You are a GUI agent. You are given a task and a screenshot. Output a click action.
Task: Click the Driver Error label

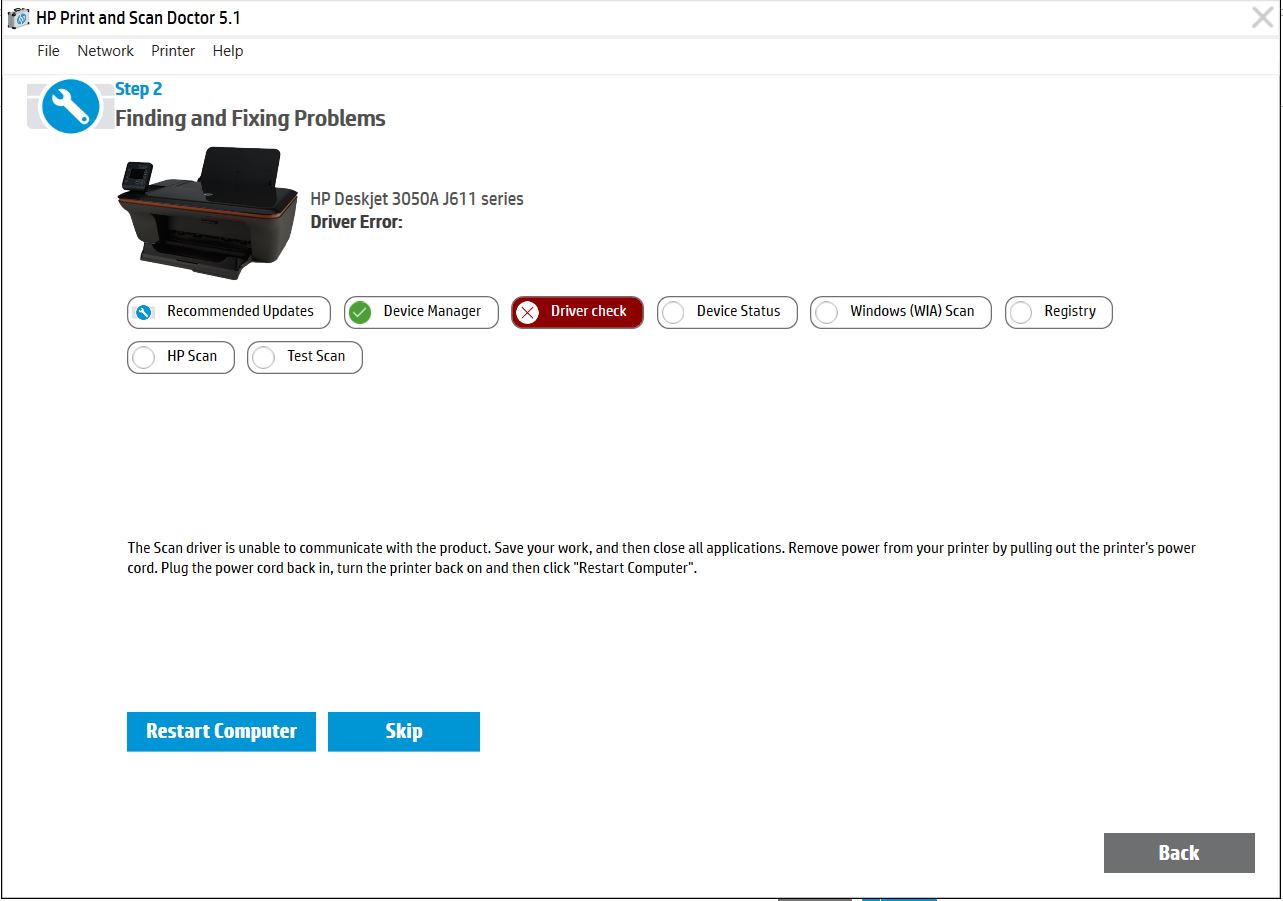coord(356,222)
